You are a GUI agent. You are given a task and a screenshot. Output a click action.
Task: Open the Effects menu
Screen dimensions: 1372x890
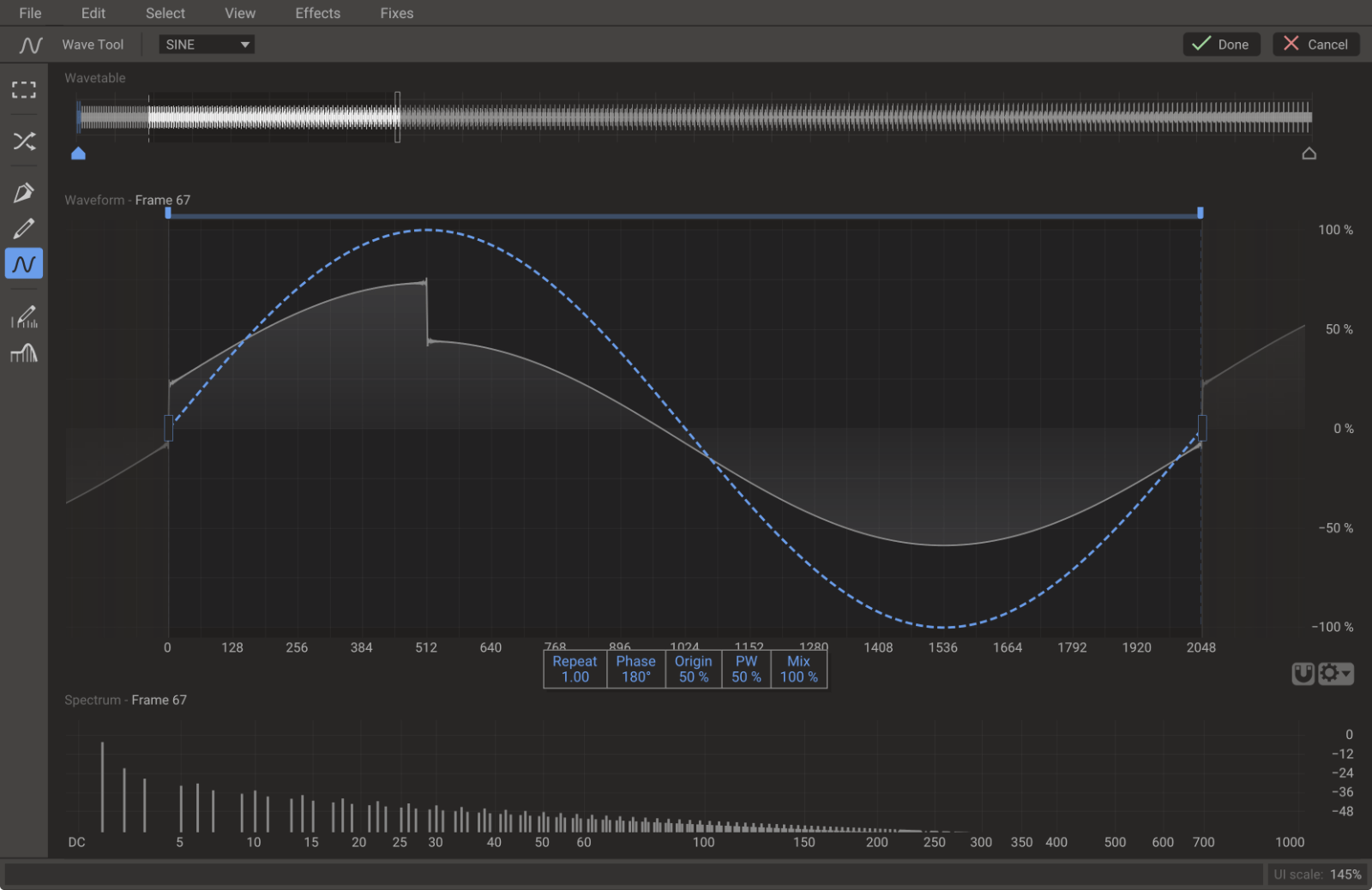click(317, 13)
